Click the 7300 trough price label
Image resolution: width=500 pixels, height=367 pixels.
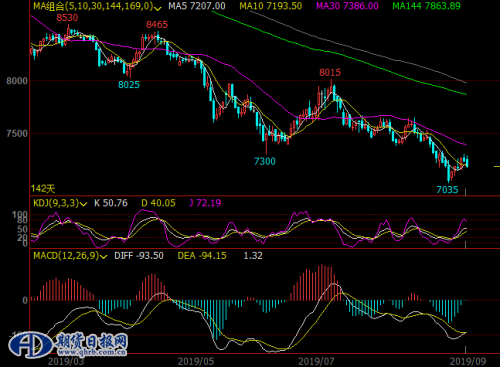click(x=265, y=161)
